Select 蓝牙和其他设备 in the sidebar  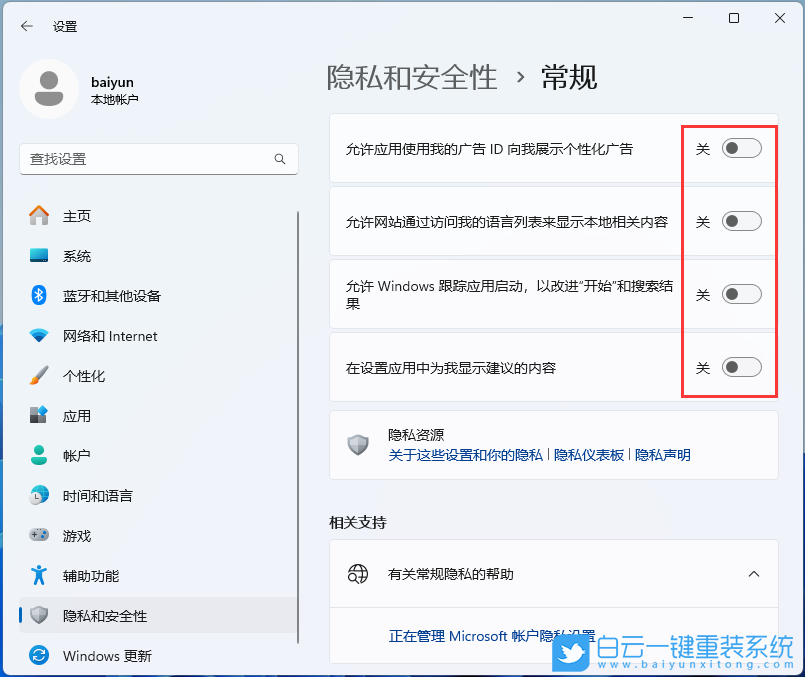[x=115, y=296]
